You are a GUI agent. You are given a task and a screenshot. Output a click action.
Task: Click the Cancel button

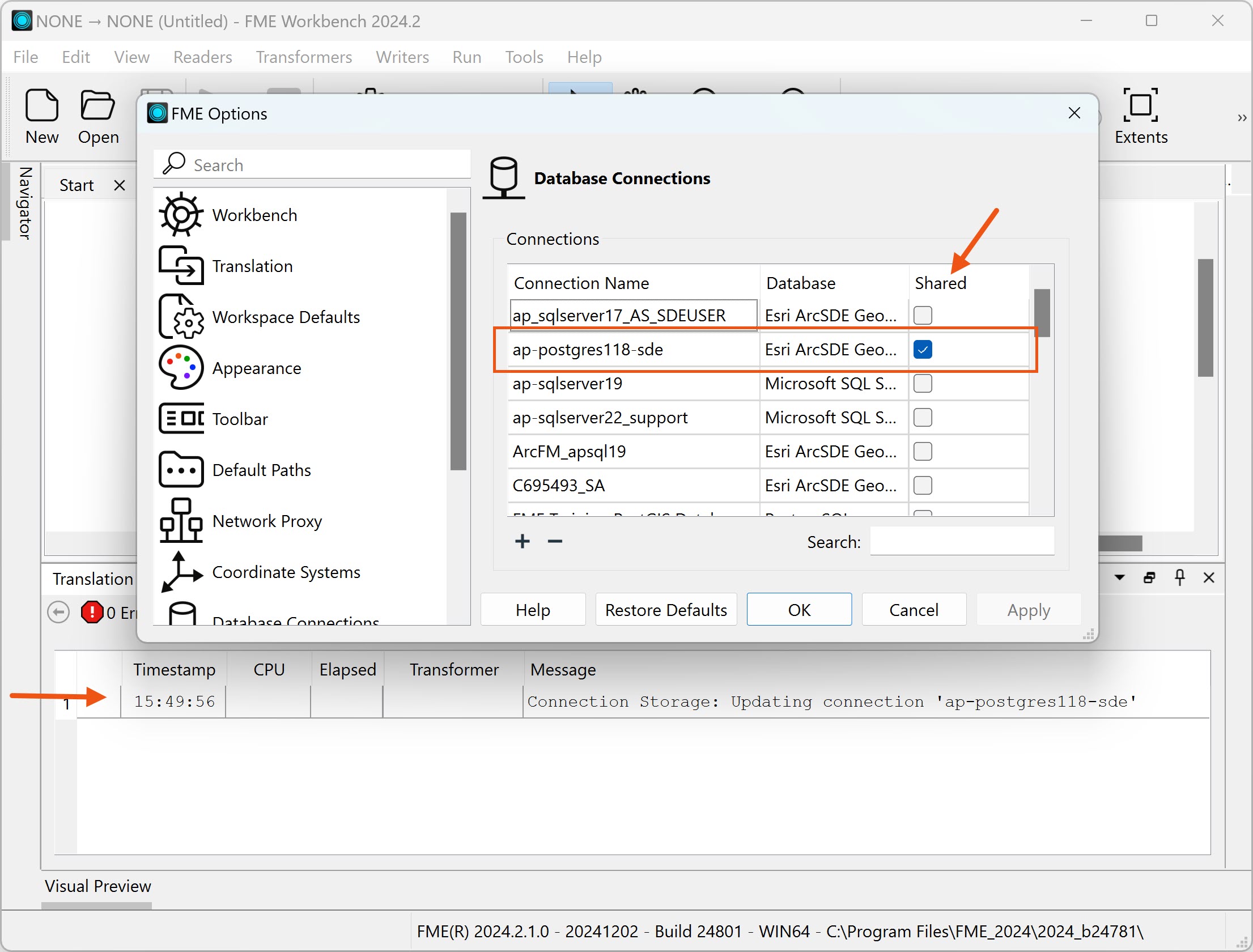[914, 610]
